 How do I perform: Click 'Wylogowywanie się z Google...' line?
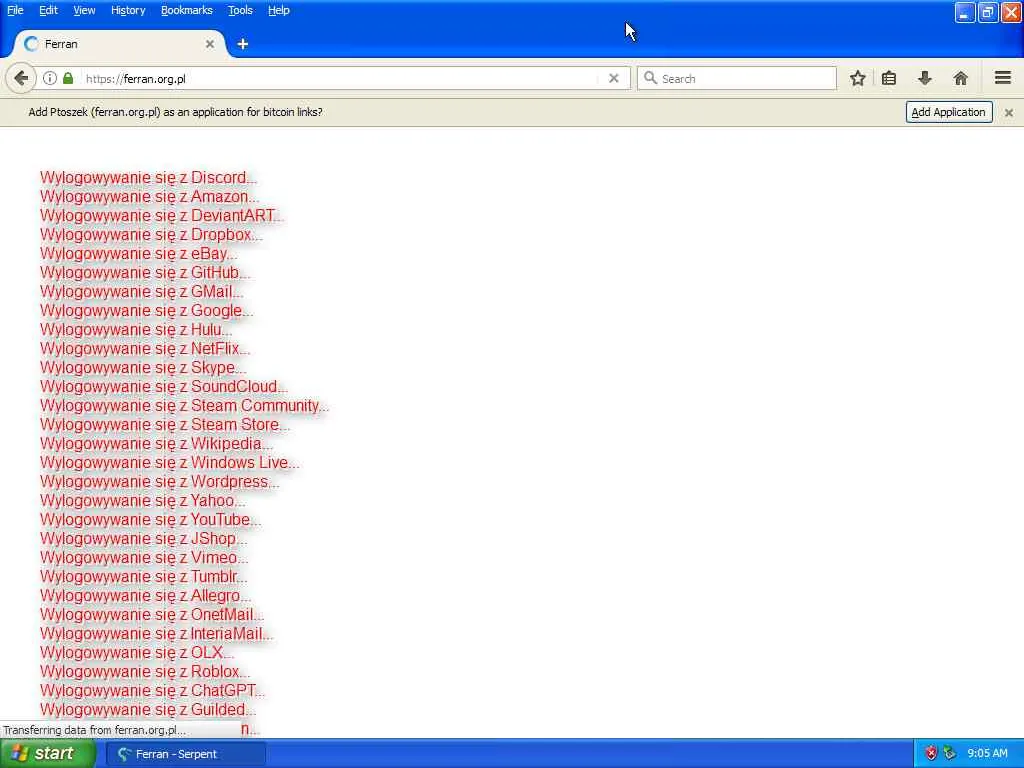147,310
